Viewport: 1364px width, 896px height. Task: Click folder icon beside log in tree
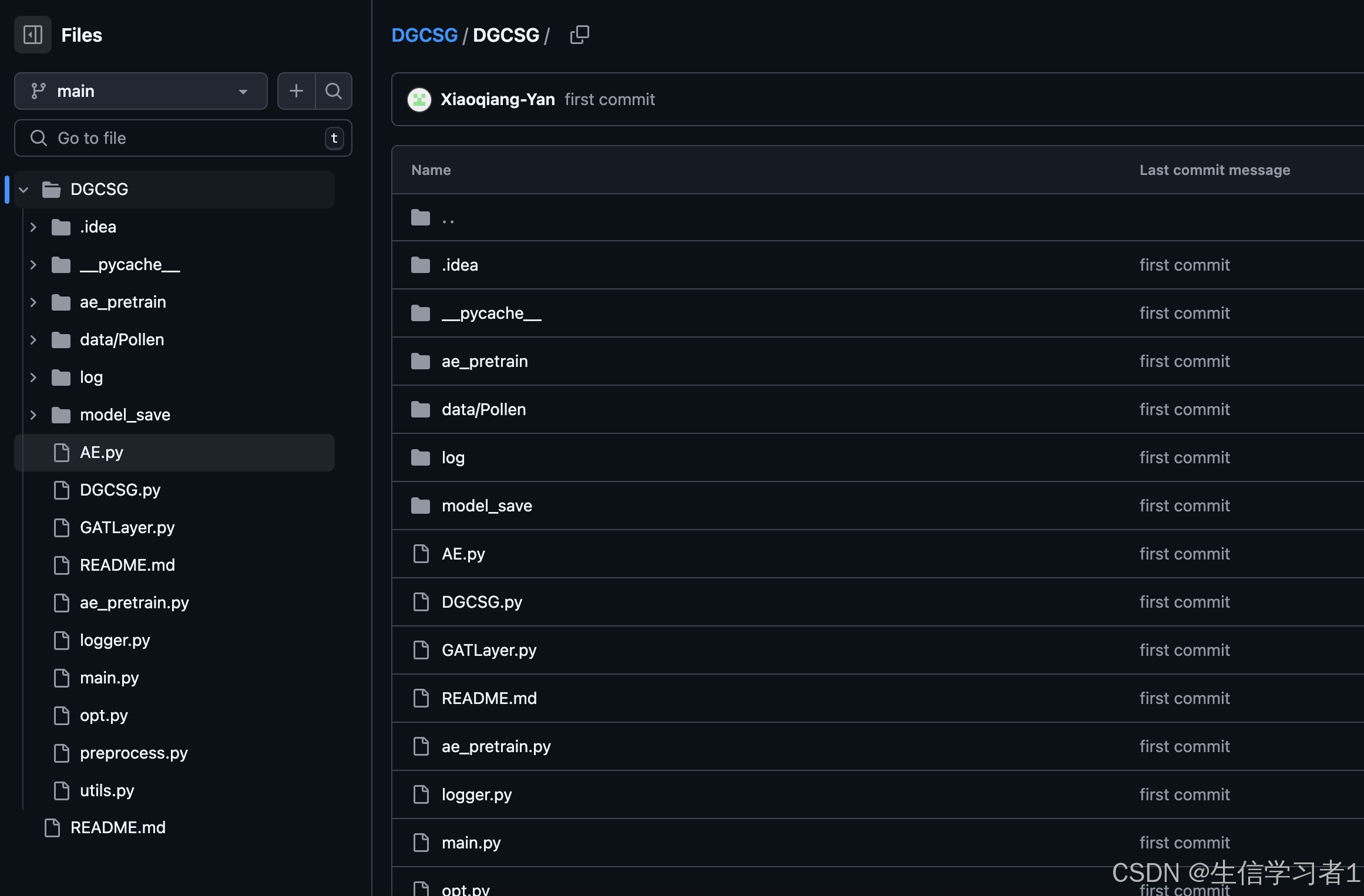coord(61,378)
